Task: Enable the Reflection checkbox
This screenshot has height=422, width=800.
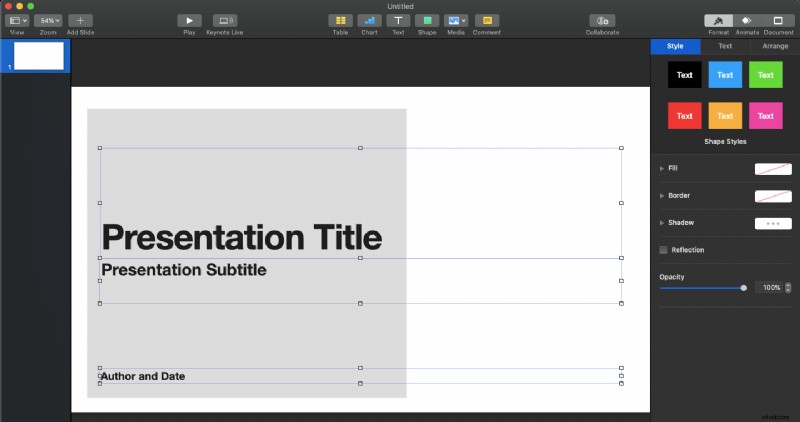Action: tap(663, 250)
